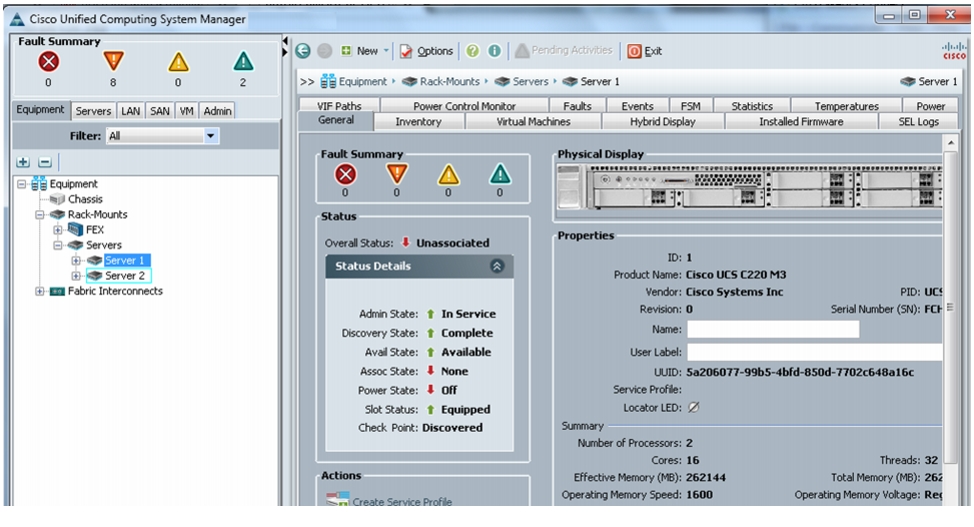Click the expand-all plus icon above tree
974x527 pixels.
23,162
